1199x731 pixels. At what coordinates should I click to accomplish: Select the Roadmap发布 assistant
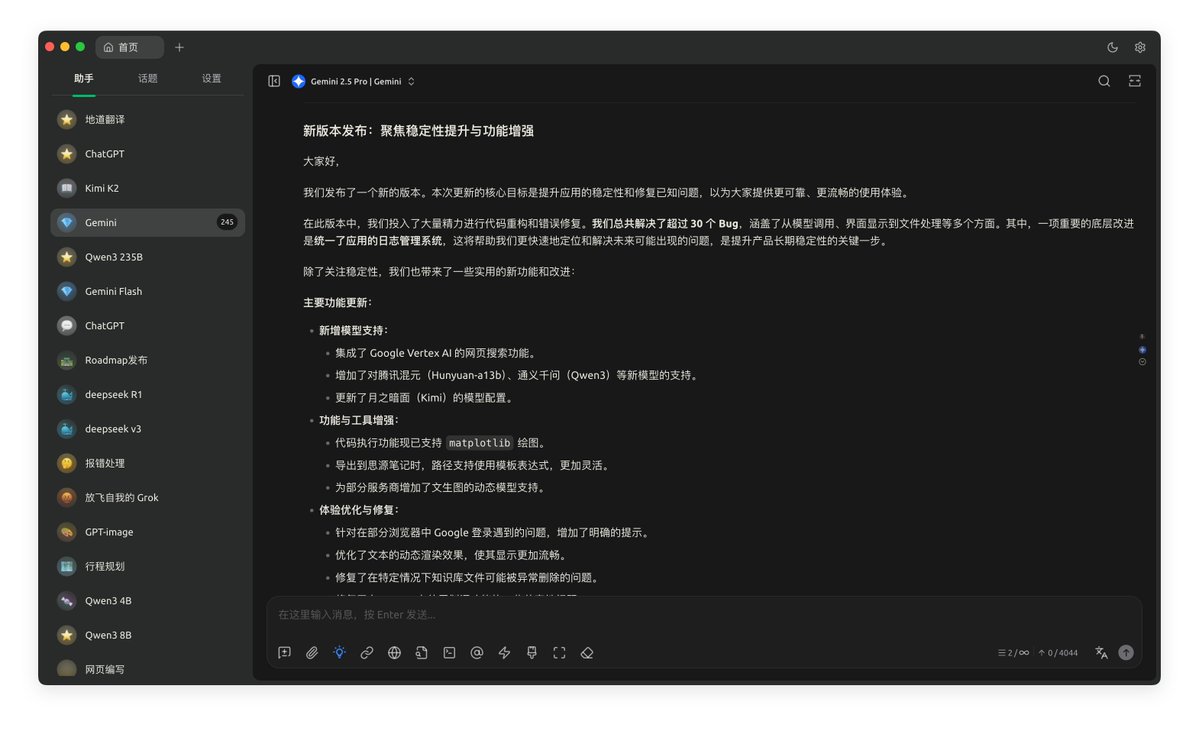click(x=148, y=360)
